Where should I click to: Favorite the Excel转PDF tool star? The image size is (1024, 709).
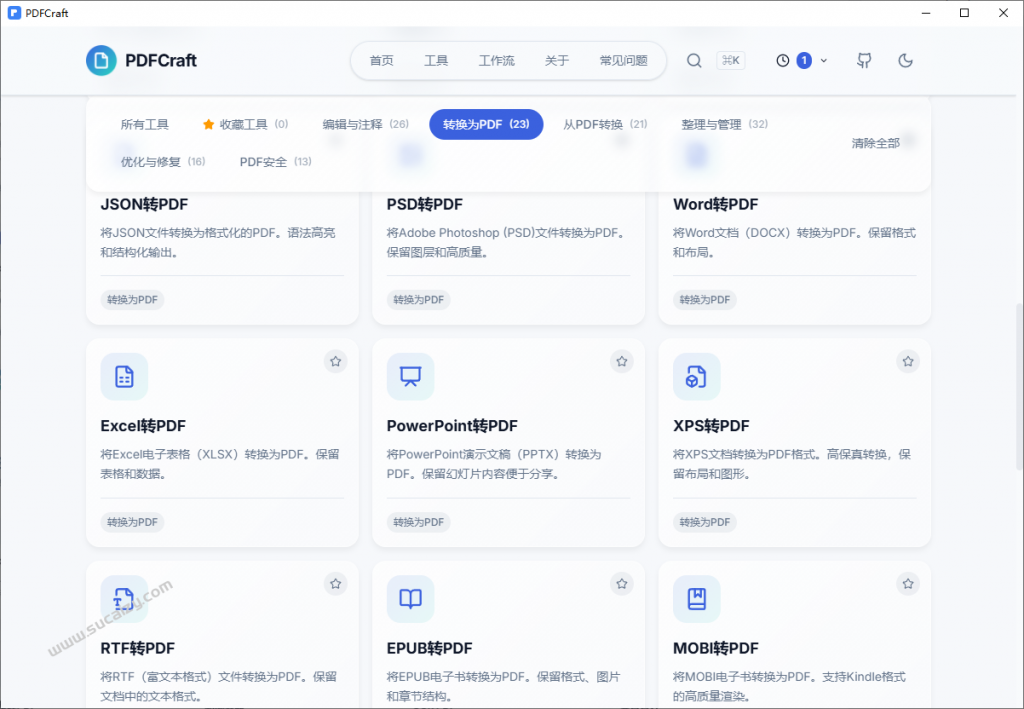(x=336, y=361)
